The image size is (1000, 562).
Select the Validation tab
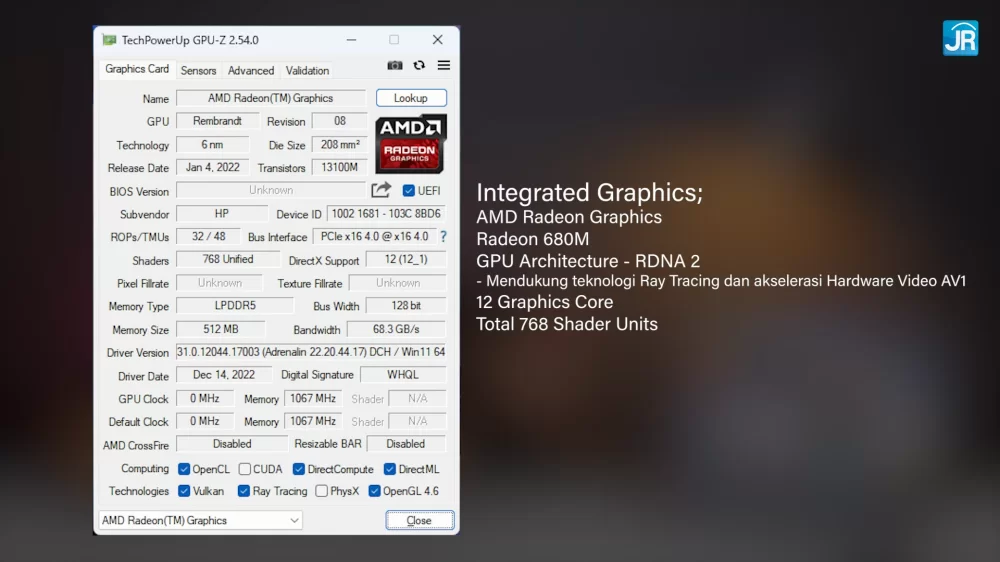click(307, 71)
